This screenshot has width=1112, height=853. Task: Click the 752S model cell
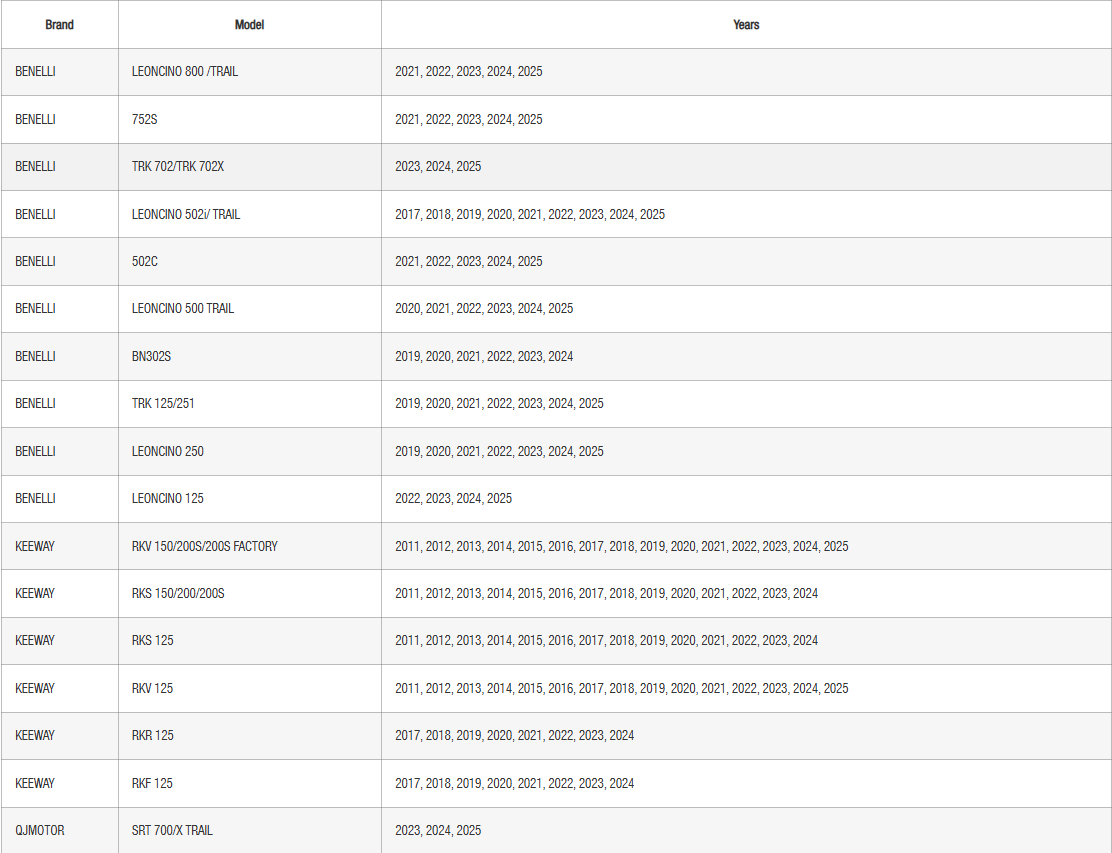146,119
